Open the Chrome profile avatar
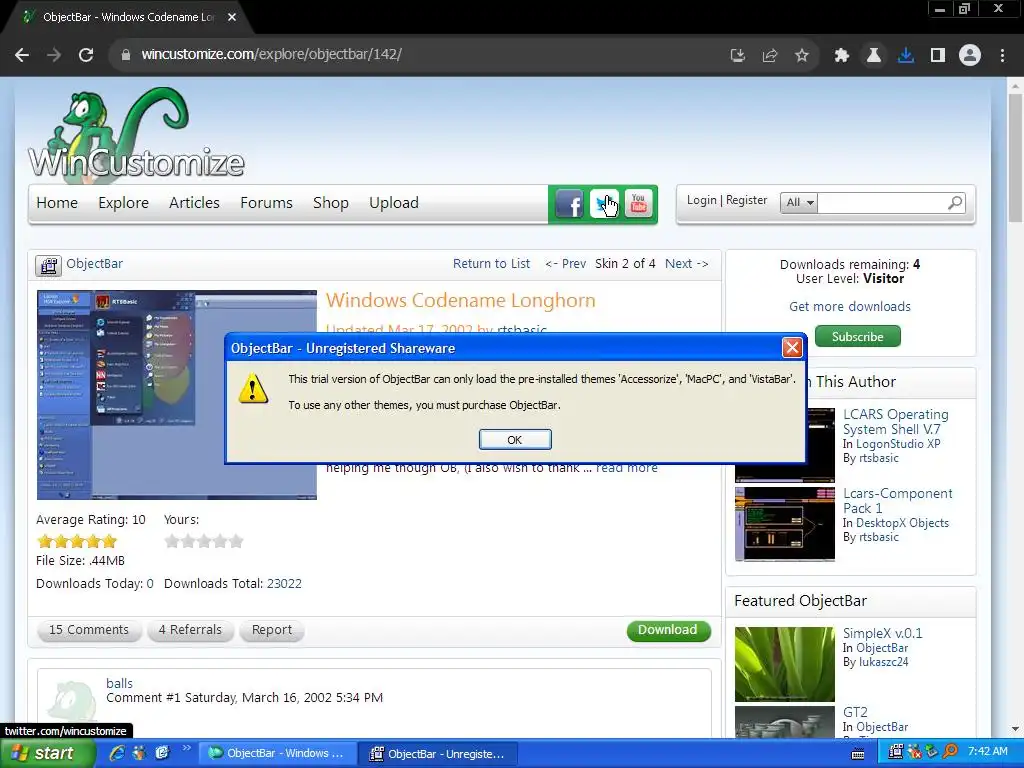1024x768 pixels. (970, 56)
